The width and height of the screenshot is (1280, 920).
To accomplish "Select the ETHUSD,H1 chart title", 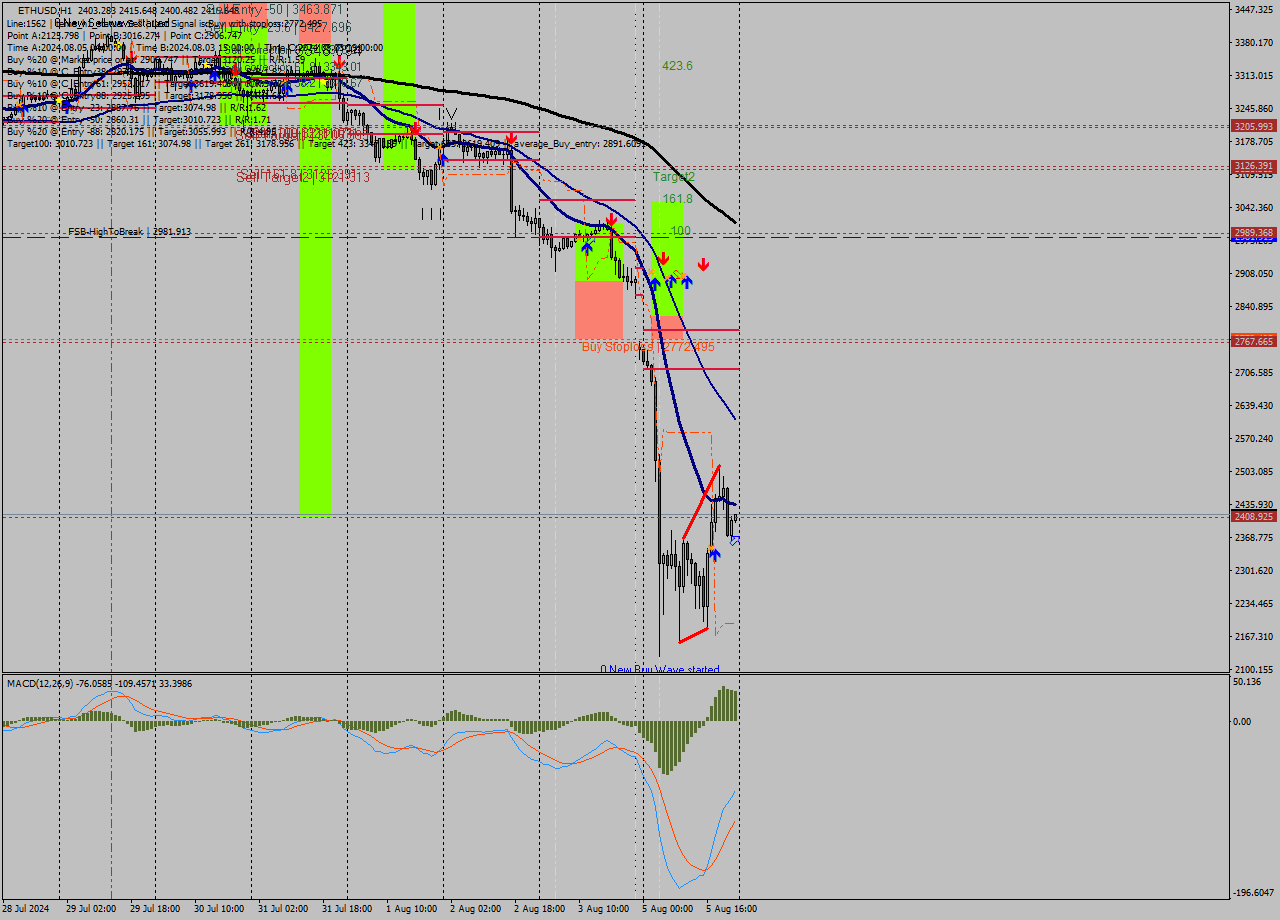I will [45, 10].
